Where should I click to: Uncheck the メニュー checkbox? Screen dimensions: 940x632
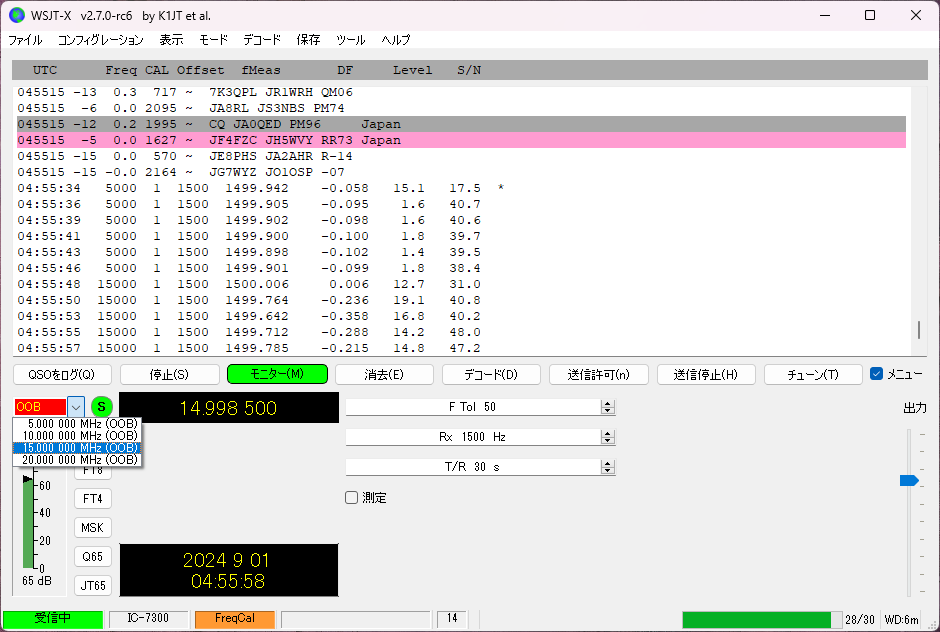tap(876, 374)
